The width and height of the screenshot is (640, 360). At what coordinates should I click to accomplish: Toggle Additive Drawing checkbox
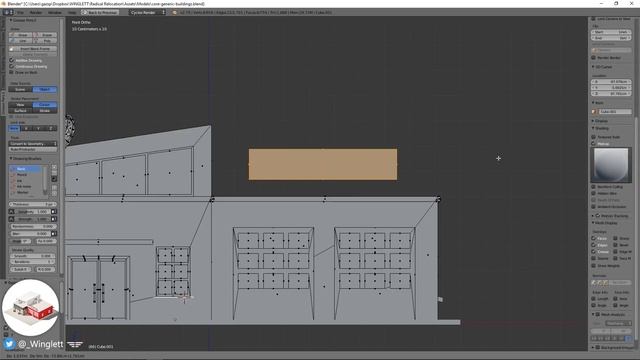(11, 60)
